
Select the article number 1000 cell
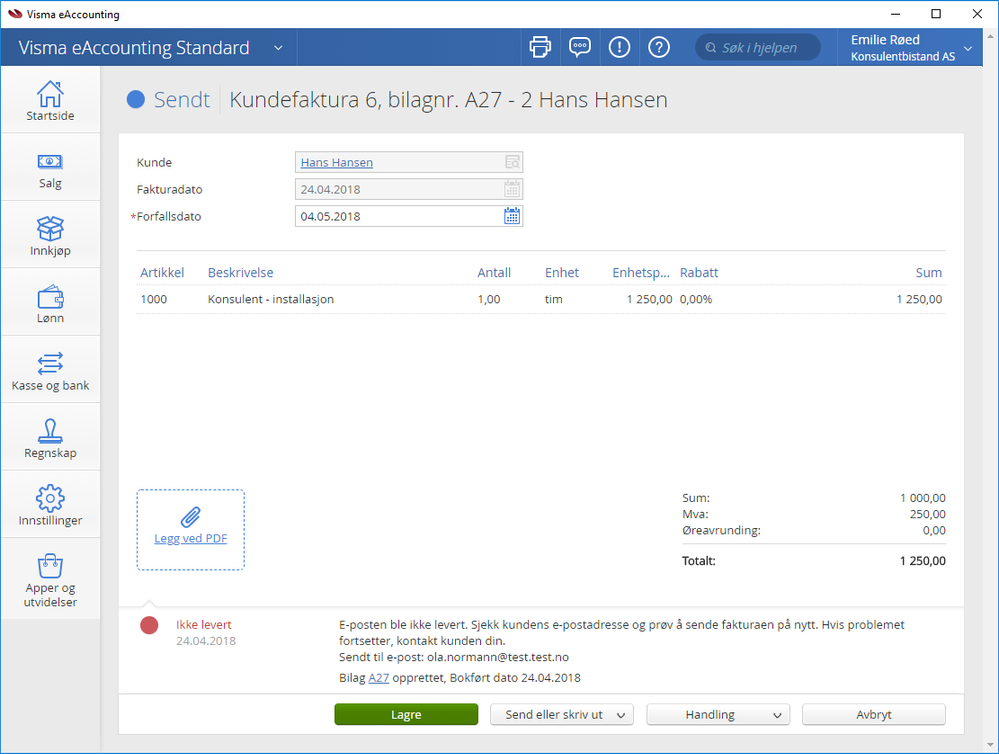click(x=154, y=299)
